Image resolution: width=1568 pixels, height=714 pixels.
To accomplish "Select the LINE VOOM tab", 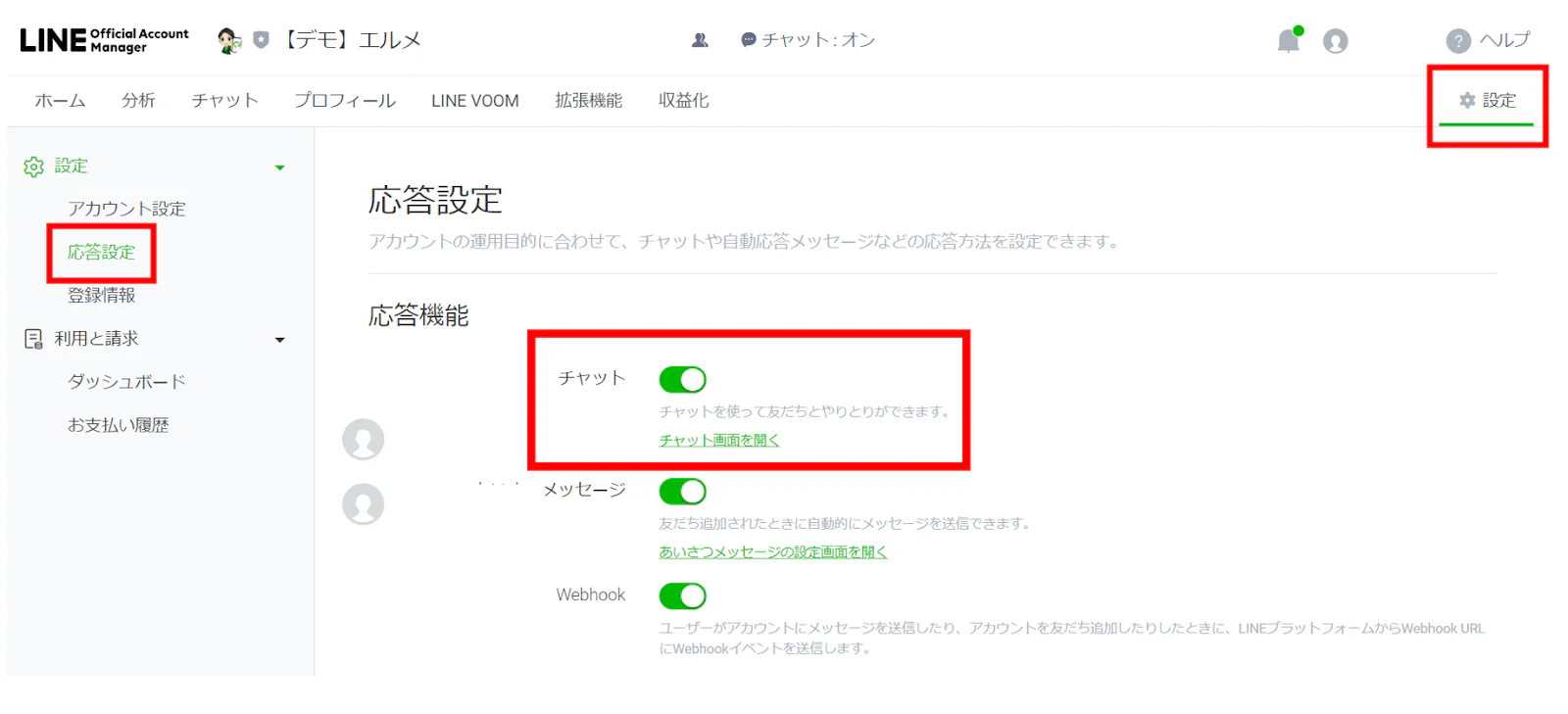I will coord(475,101).
